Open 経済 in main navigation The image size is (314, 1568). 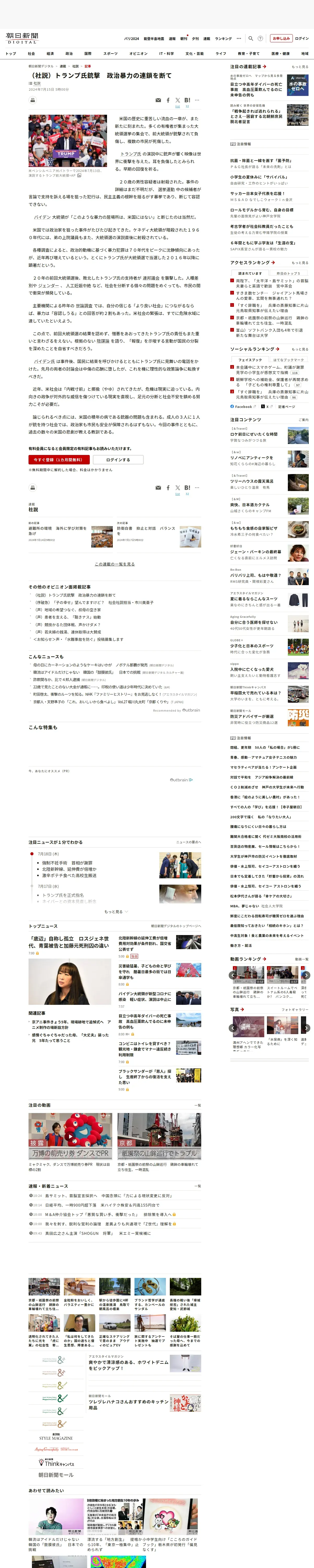click(x=50, y=54)
